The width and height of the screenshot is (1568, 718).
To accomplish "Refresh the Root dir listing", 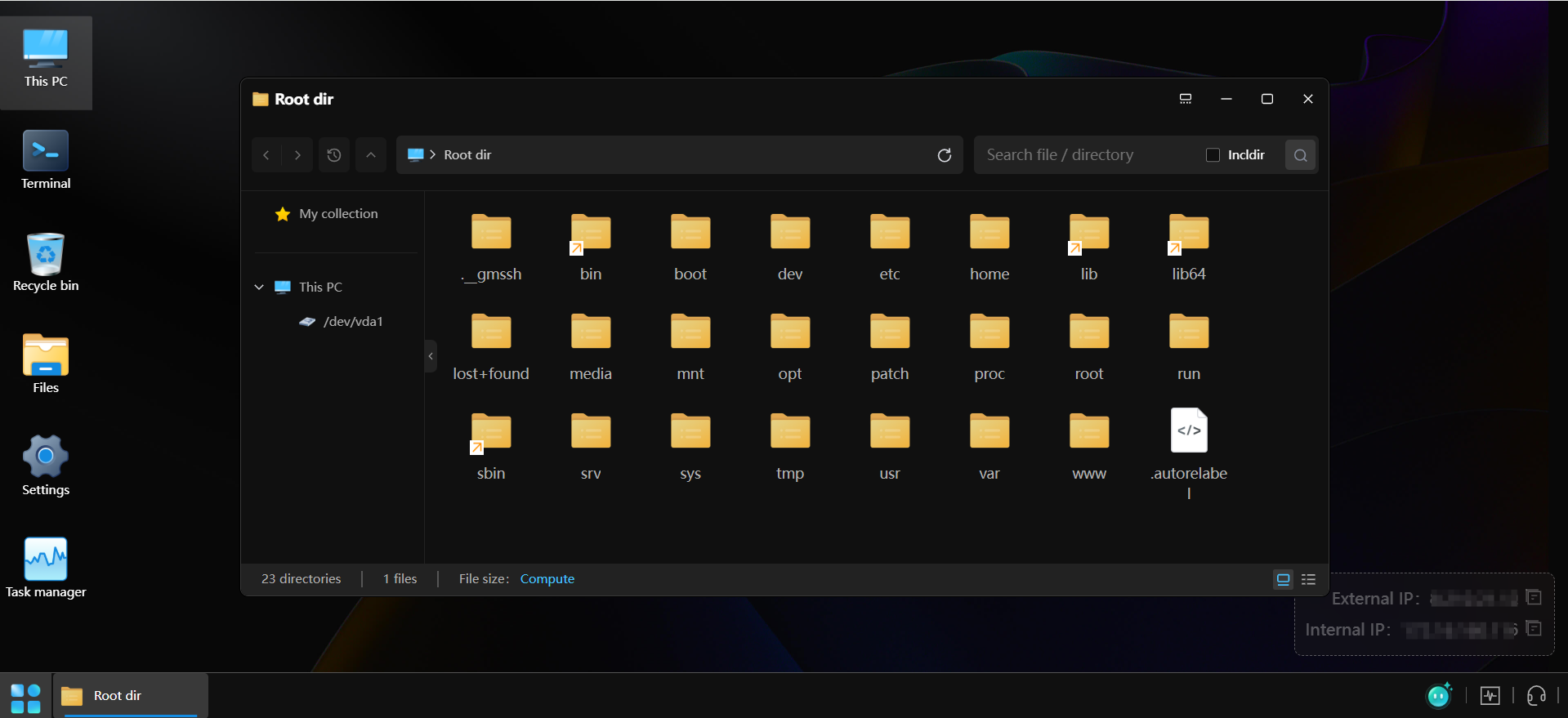I will [x=945, y=155].
